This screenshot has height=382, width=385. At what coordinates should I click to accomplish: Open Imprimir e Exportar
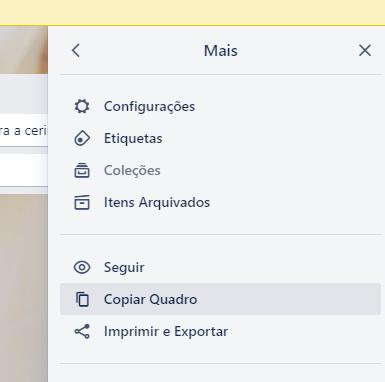220,331
